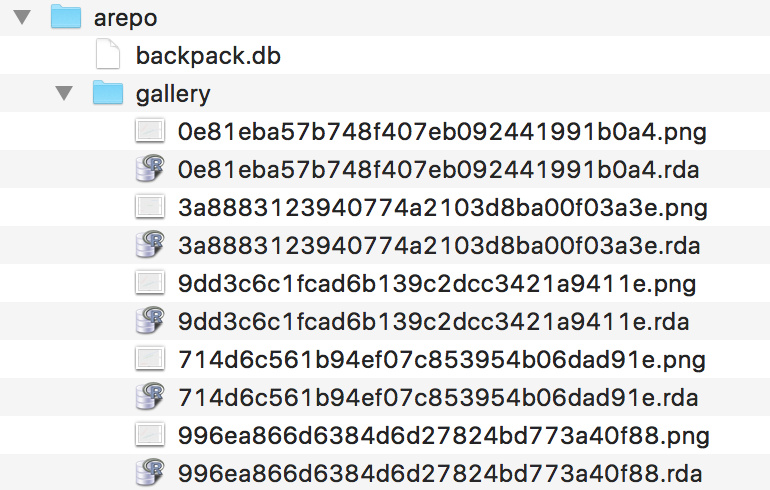The width and height of the screenshot is (770, 490).
Task: Click the 714d6c561b94...rda data file icon
Action: pyautogui.click(x=149, y=397)
